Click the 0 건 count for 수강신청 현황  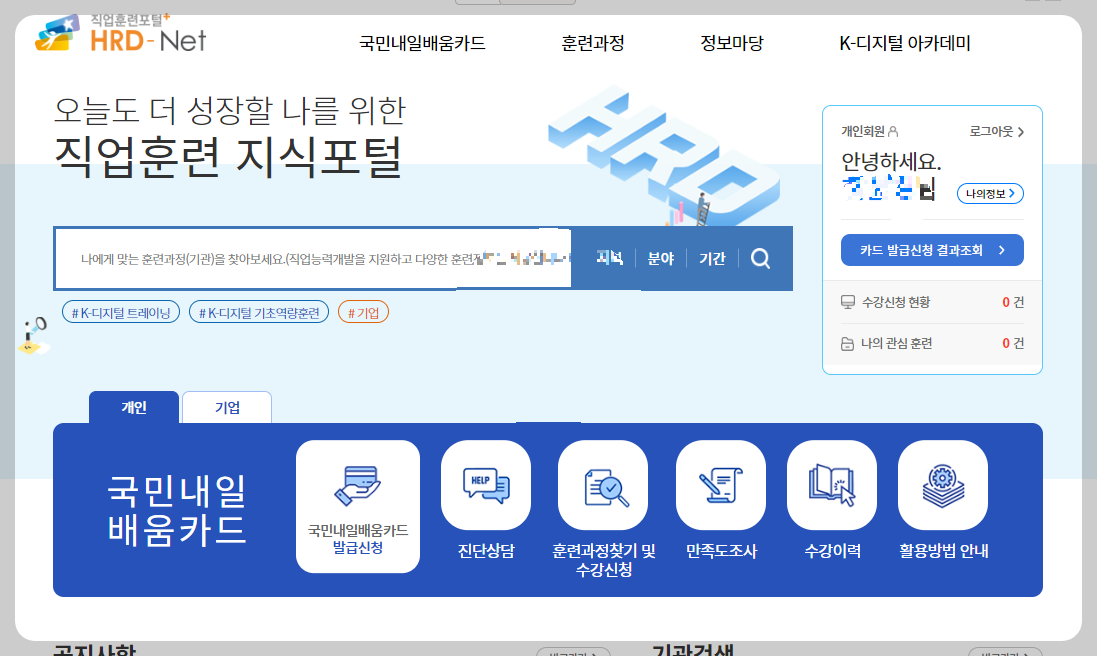(1013, 302)
